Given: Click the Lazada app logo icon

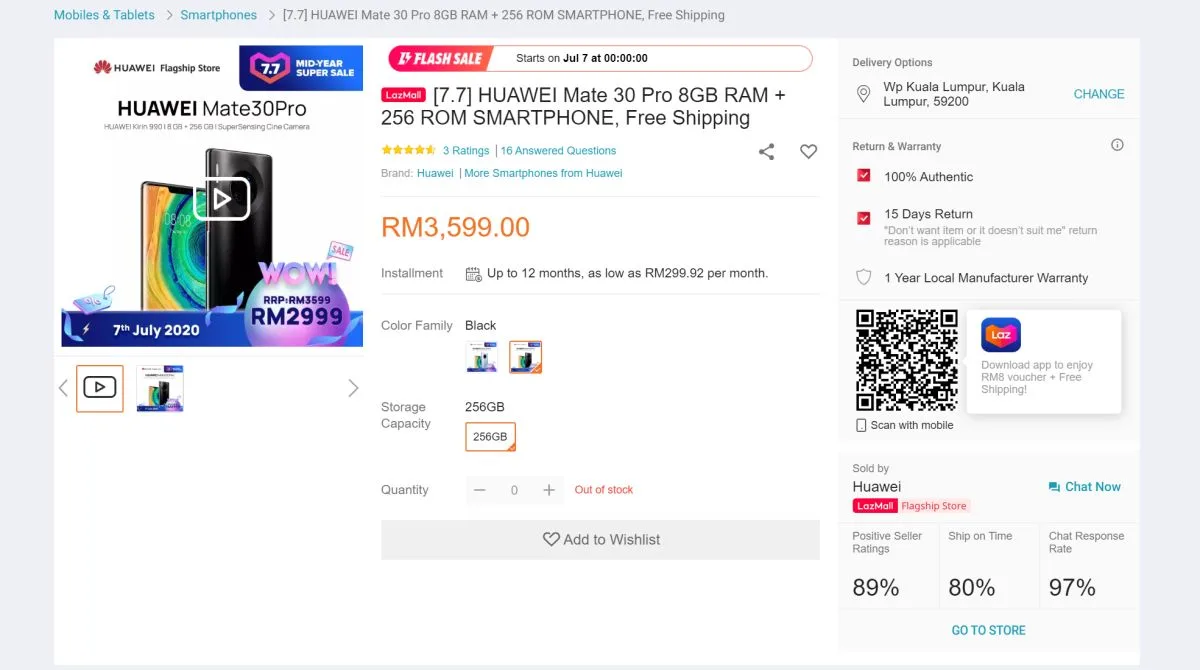Looking at the screenshot, I should 1001,335.
